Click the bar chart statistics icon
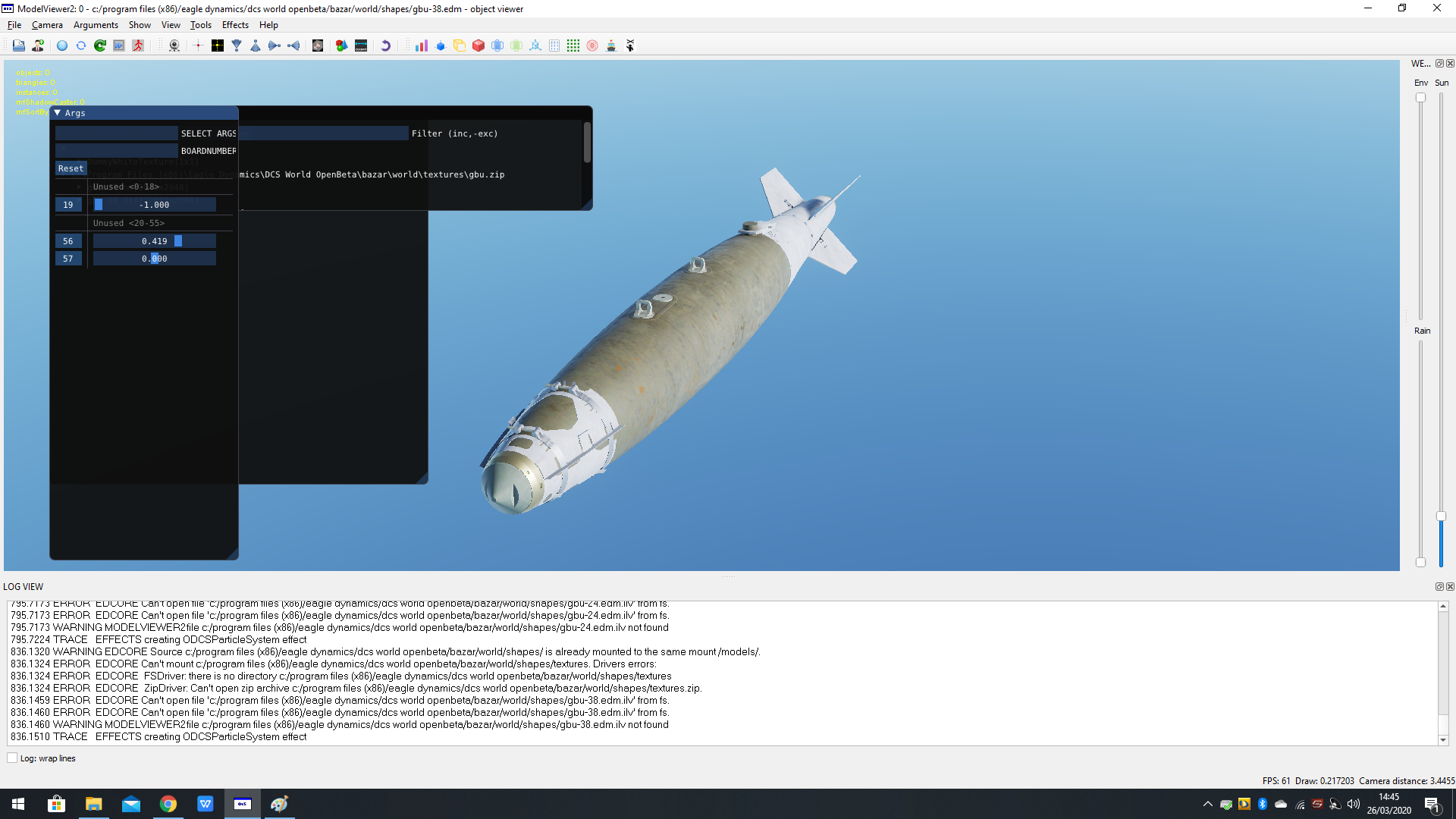This screenshot has width=1456, height=819. [422, 45]
